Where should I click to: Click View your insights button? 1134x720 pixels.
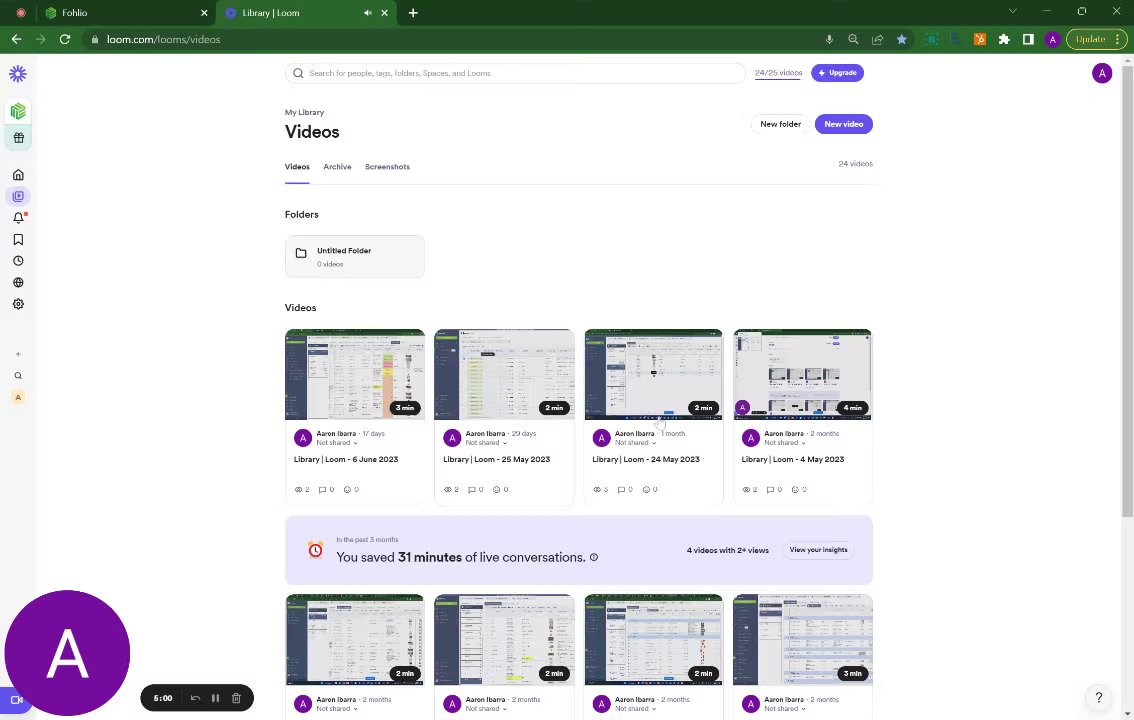(818, 550)
